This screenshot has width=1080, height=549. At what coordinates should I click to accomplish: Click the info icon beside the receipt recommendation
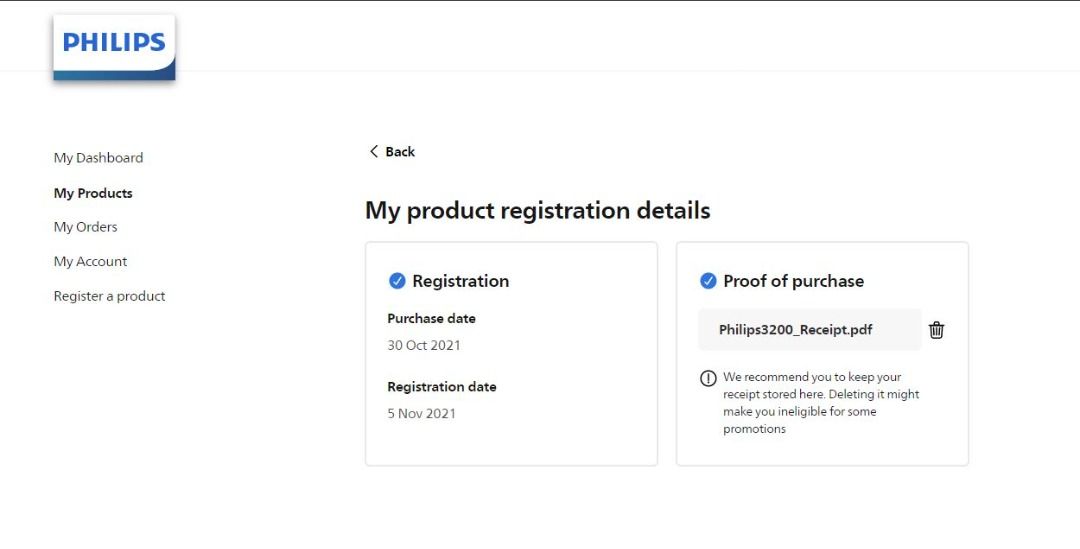tap(708, 378)
